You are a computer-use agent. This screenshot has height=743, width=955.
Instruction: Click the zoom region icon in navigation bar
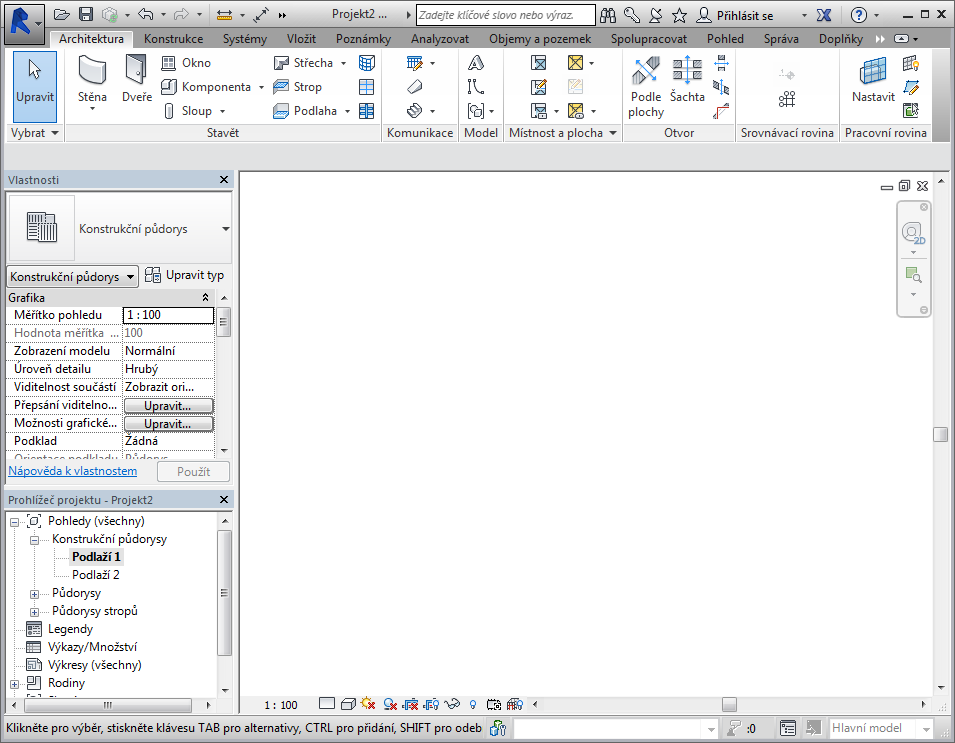coord(913,275)
